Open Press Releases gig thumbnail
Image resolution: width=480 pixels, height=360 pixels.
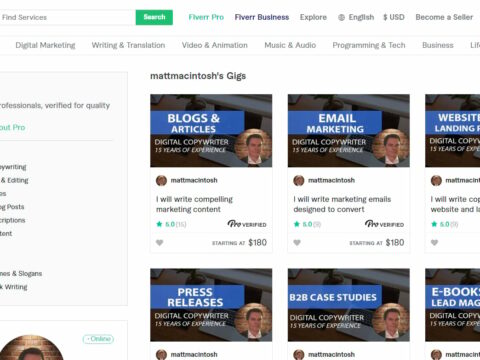coord(211,305)
